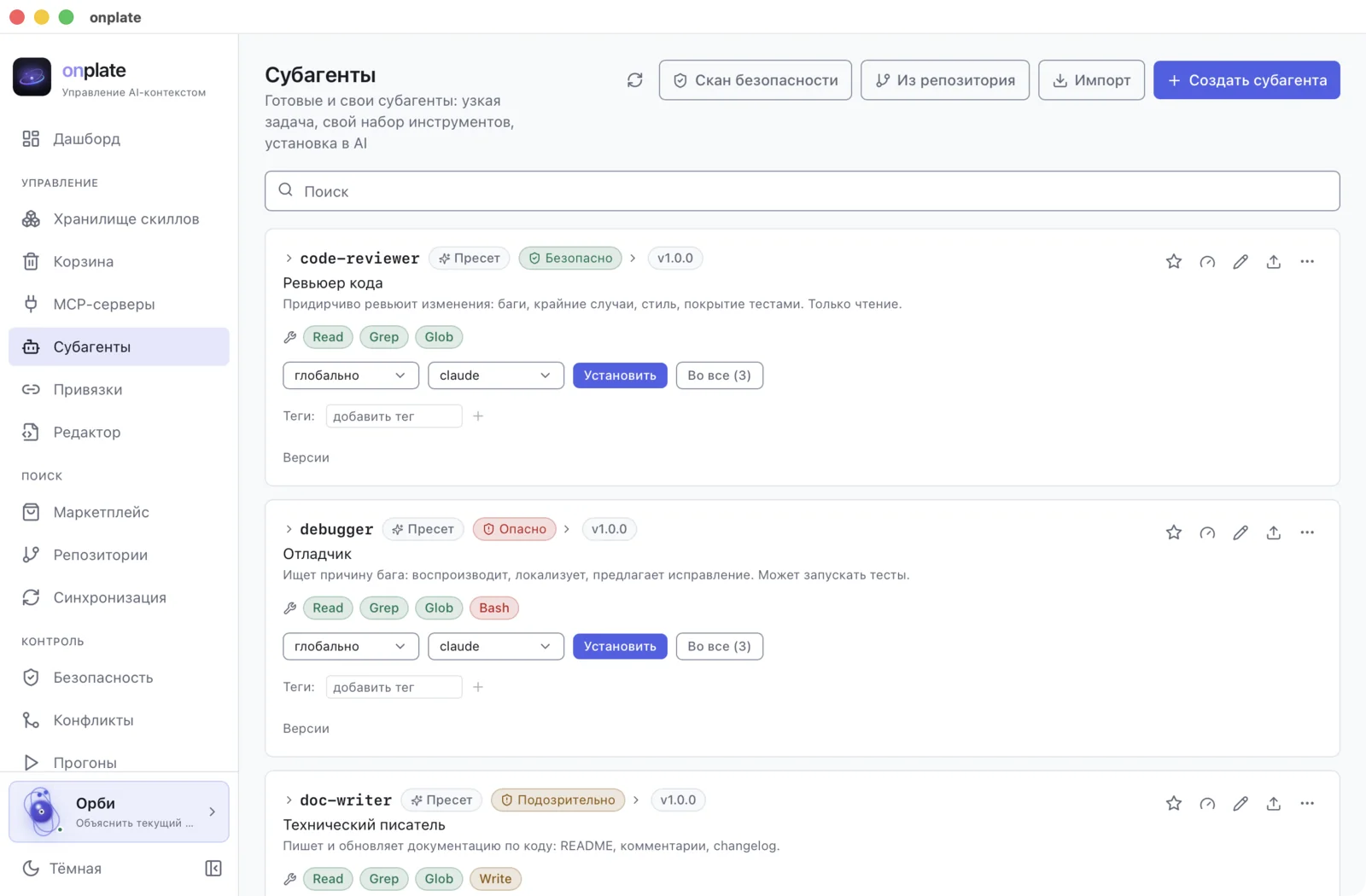The height and width of the screenshot is (896, 1366).
Task: Expand the code-reviewer card chevron
Action: [289, 259]
